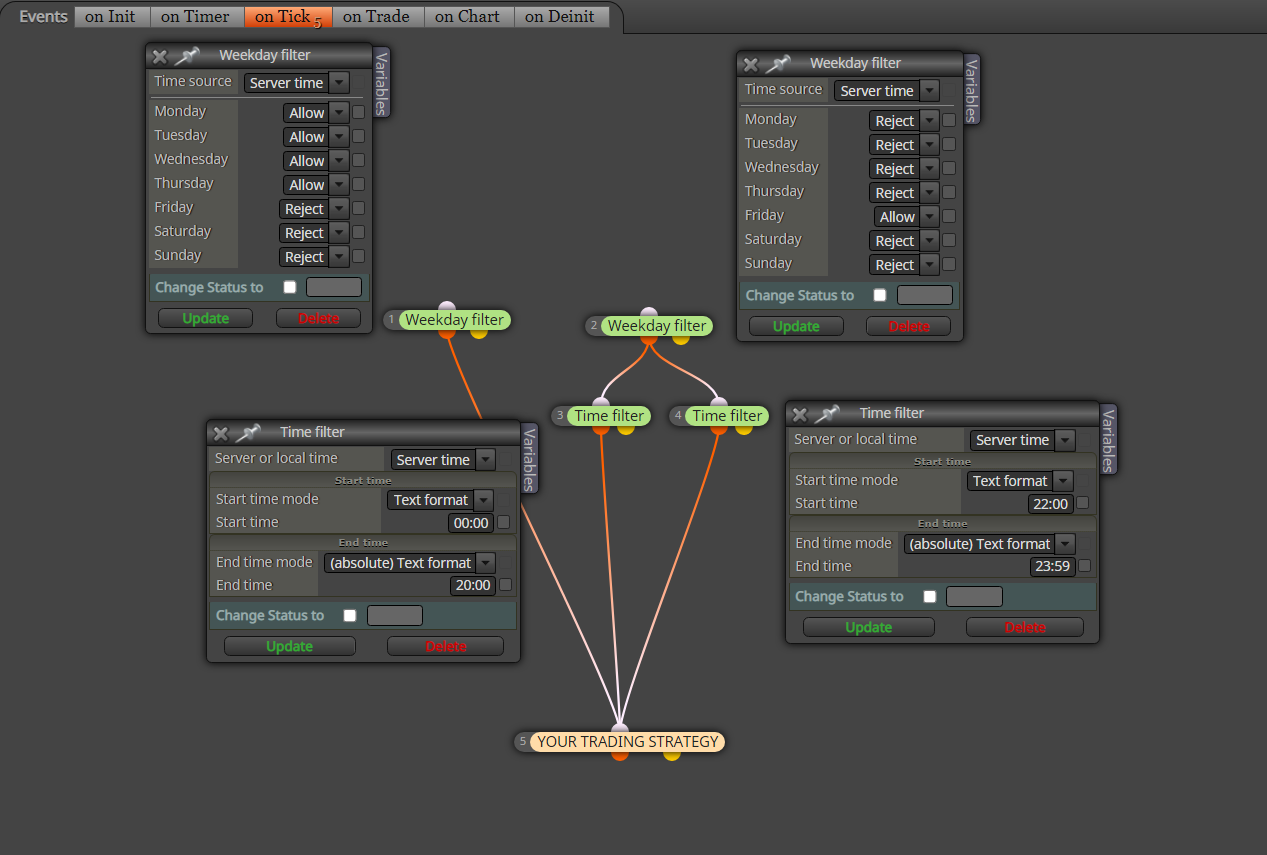Close the left Time filter panel with X
The image size is (1267, 855).
coord(221,433)
